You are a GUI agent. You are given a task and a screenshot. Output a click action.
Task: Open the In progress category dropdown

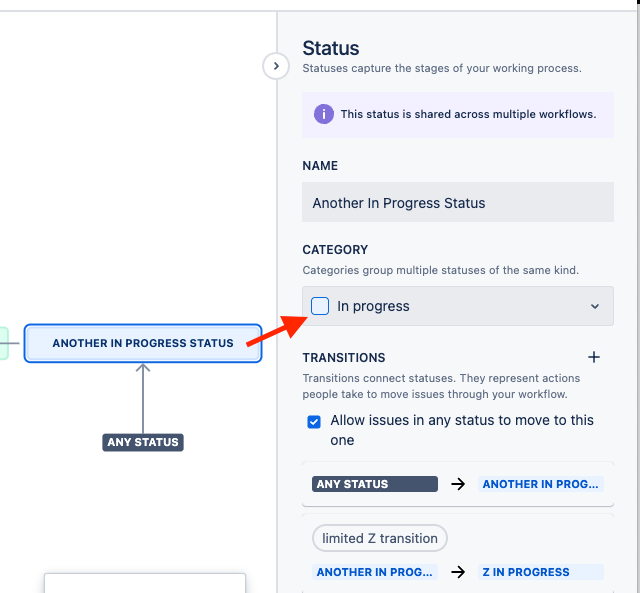click(458, 306)
